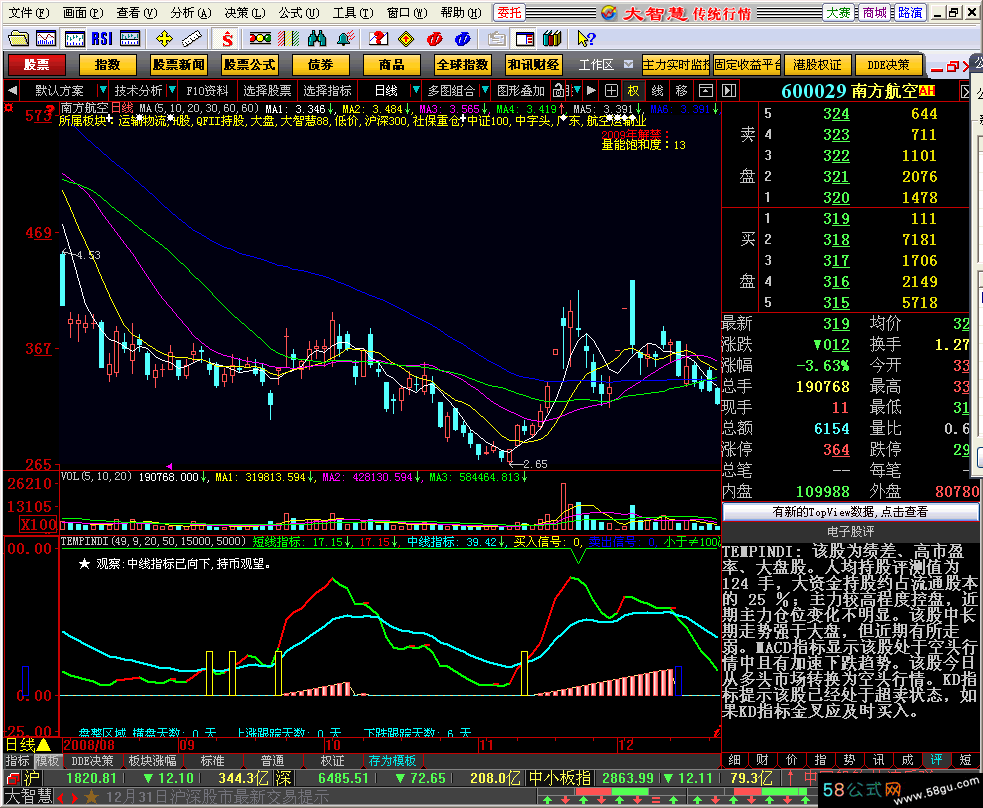Click the red question mark chart icon
This screenshot has width=983, height=808.
(x=378, y=39)
